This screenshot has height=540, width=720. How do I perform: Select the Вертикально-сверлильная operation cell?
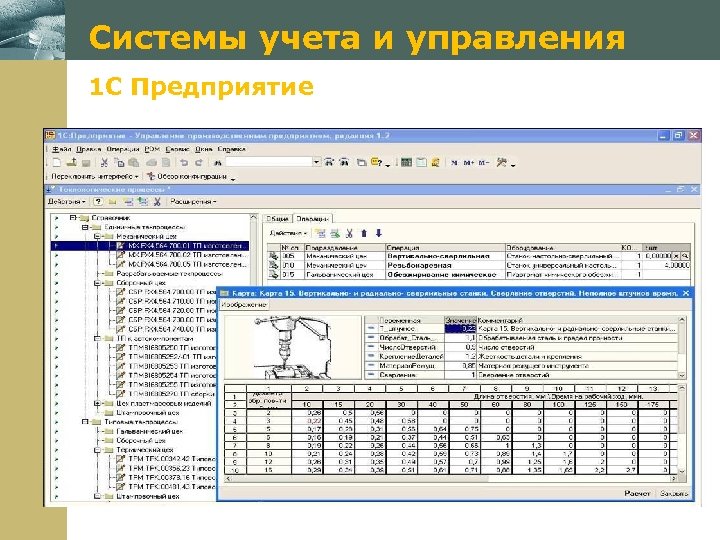pyautogui.click(x=444, y=256)
